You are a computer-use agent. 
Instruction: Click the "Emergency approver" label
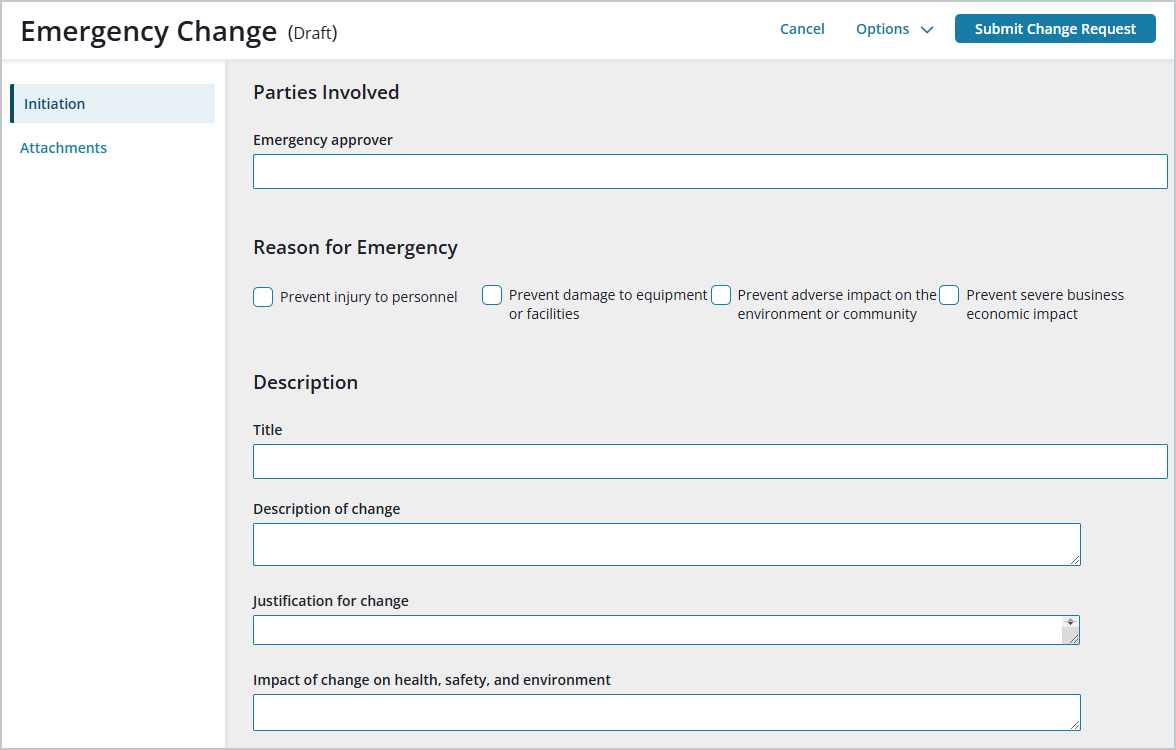tap(322, 140)
